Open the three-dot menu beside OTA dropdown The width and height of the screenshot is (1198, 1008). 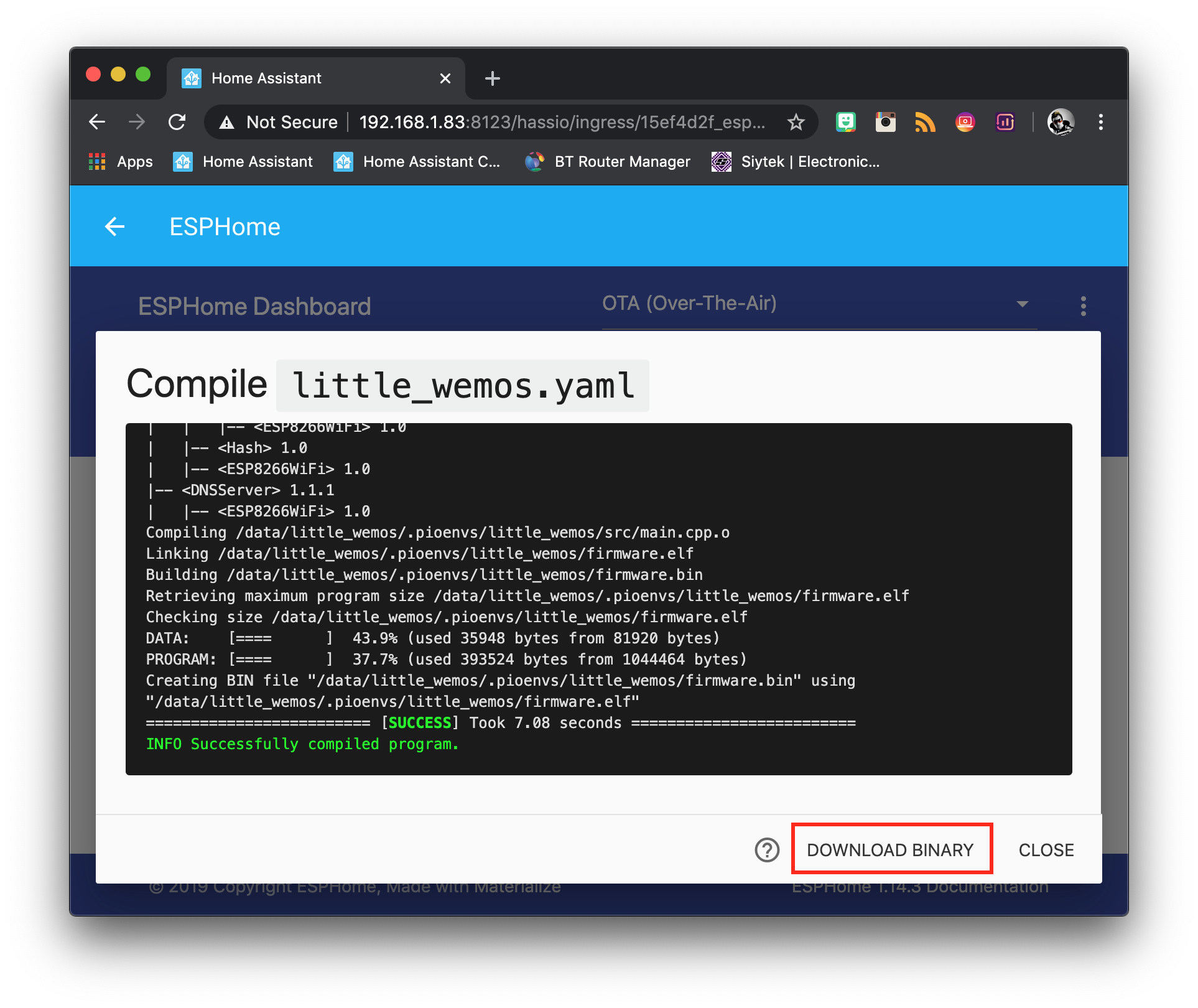[1083, 306]
